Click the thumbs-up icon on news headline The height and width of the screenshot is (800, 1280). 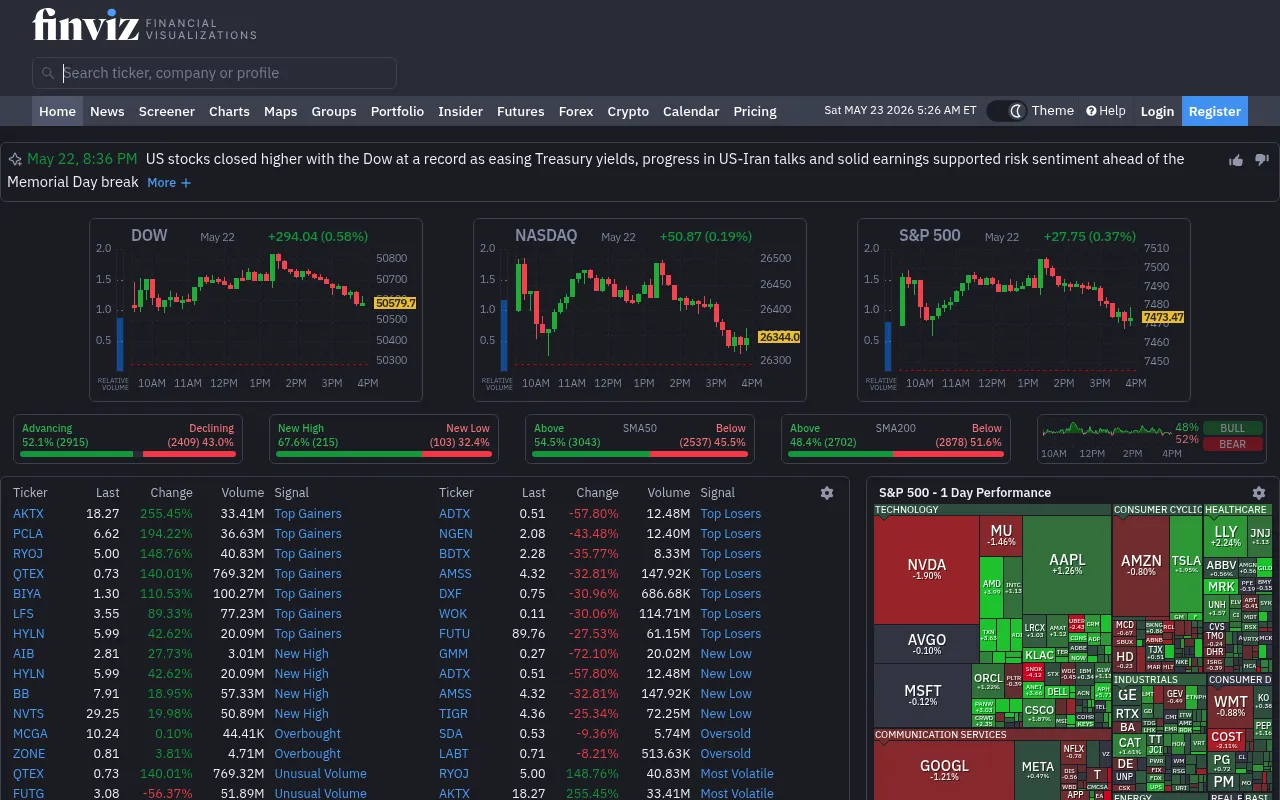(1236, 160)
